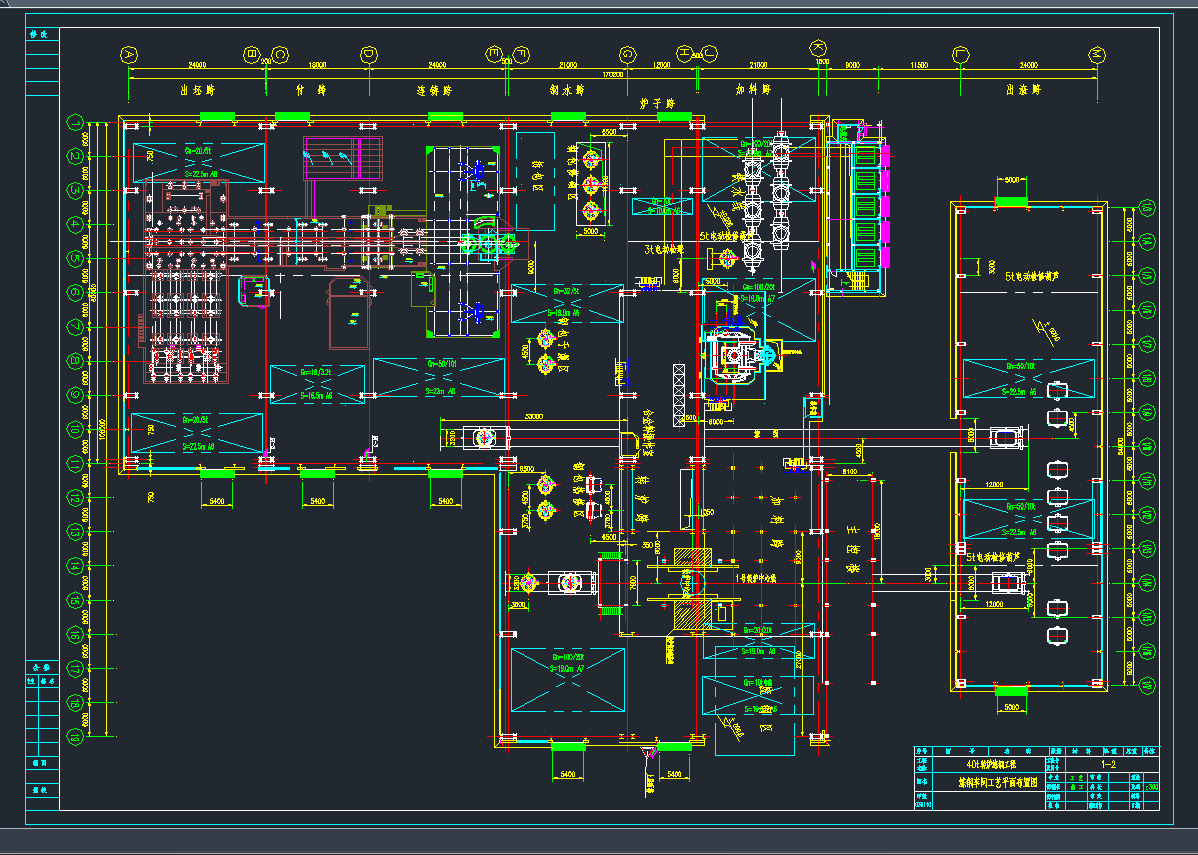This screenshot has height=855, width=1198.
Task: Select the row grid bubble 11
Action: [x=75, y=463]
